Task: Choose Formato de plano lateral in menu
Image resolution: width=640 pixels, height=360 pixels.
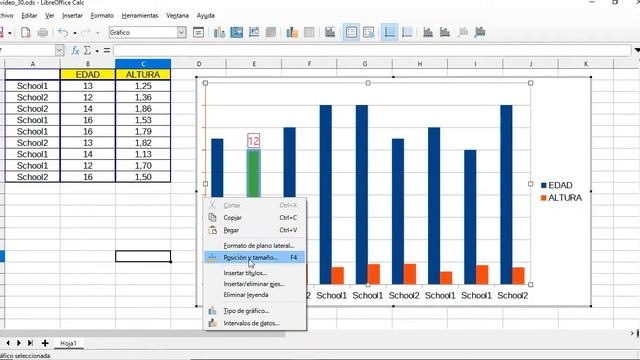Action: 254,245
